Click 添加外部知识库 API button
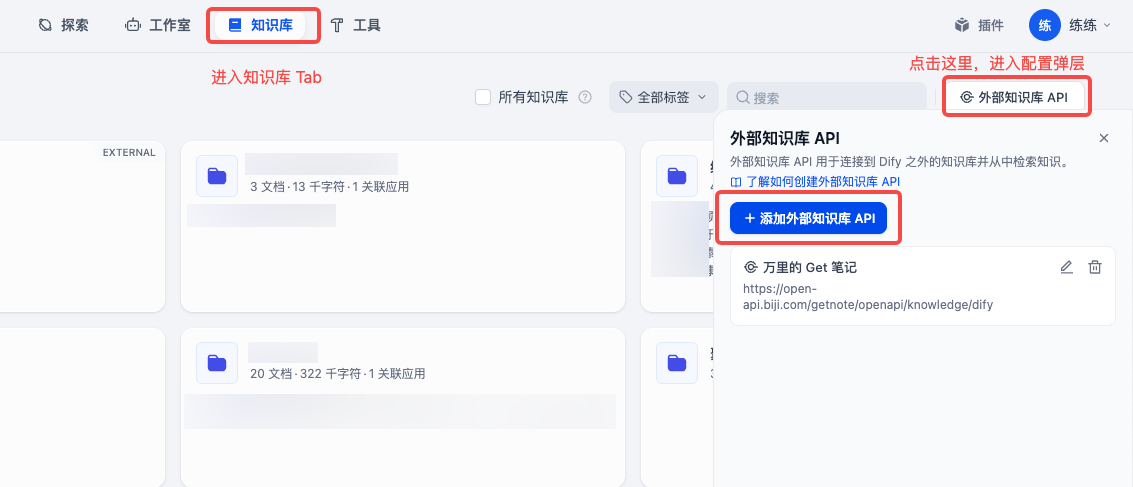This screenshot has height=487, width=1133. 808,218
